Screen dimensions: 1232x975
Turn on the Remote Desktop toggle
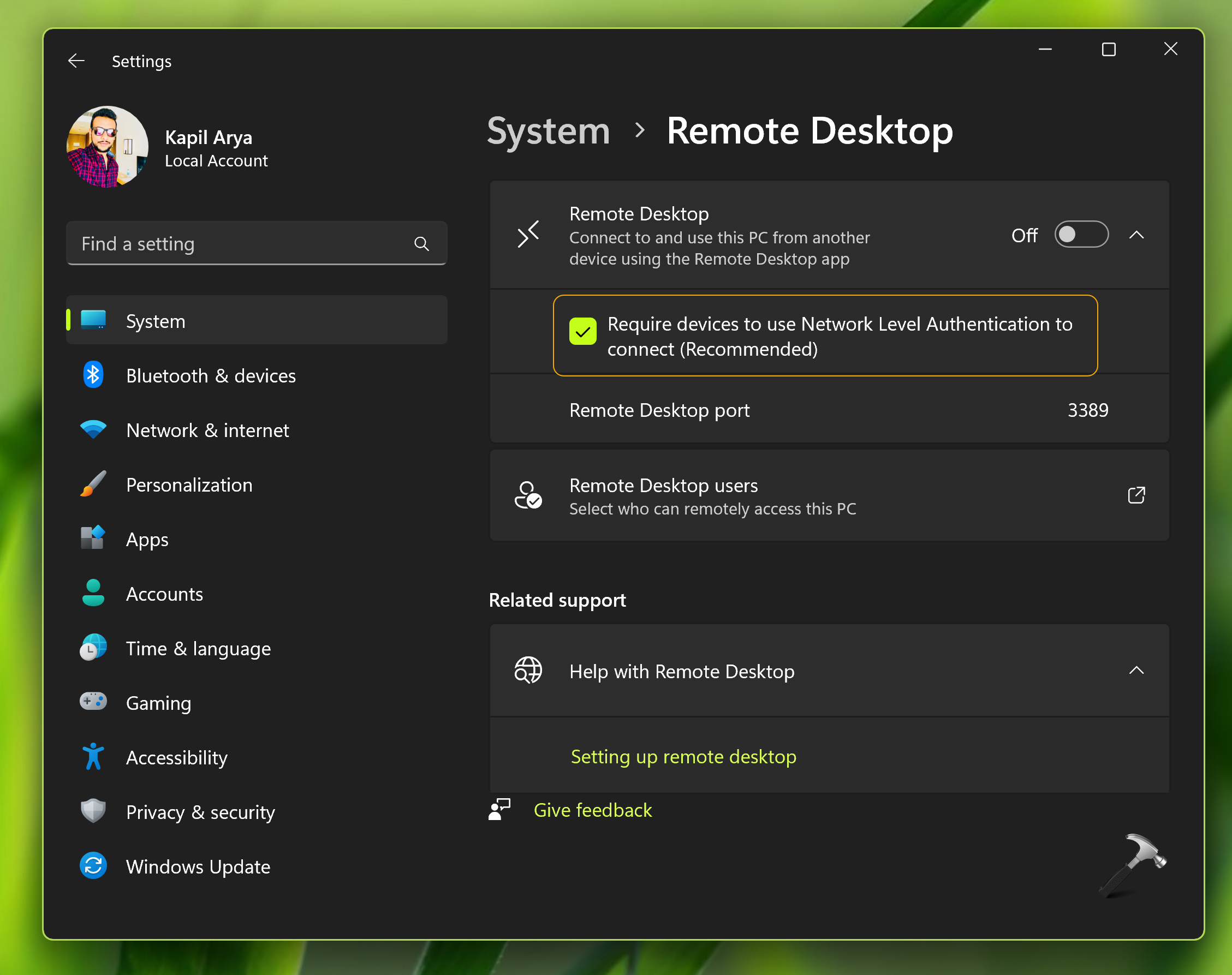coord(1081,235)
